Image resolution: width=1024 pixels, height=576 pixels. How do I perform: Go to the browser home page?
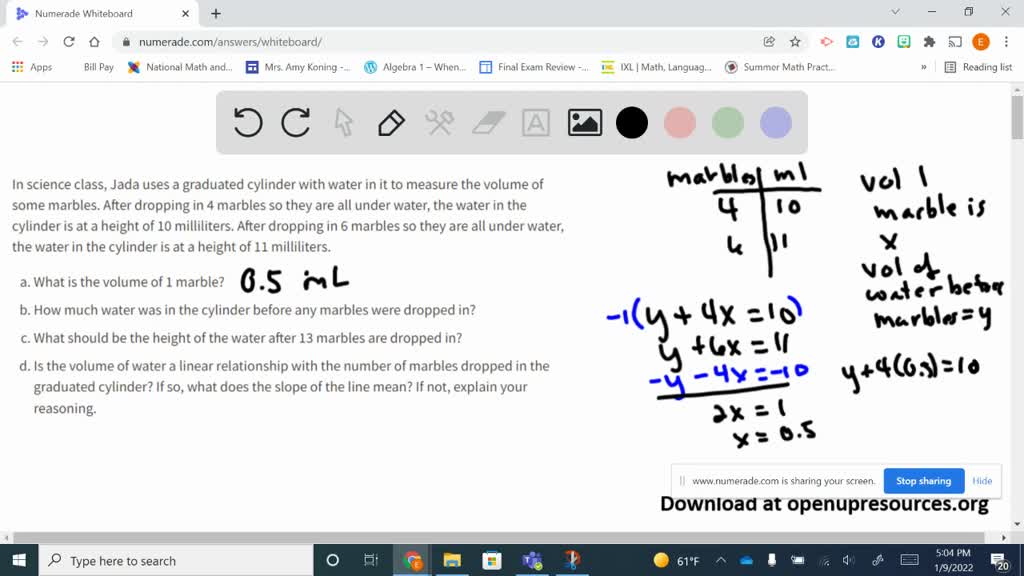(95, 42)
